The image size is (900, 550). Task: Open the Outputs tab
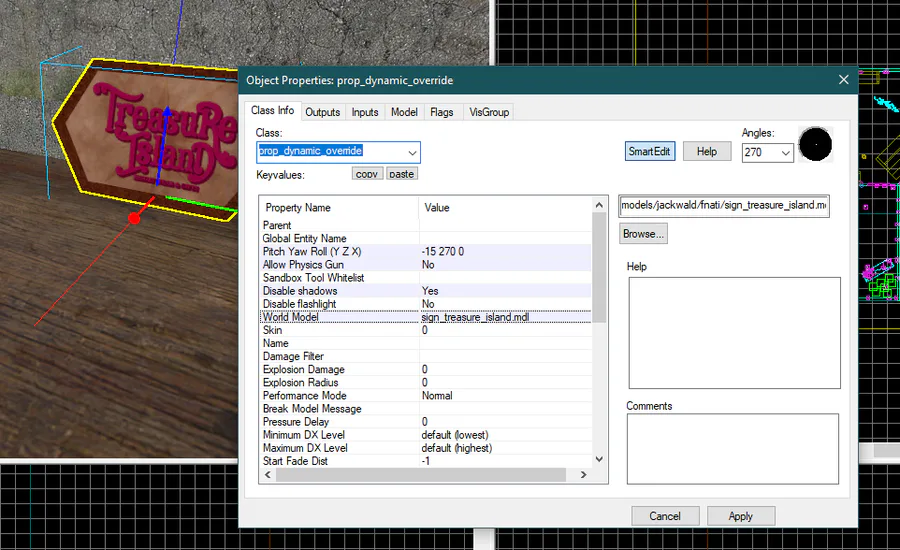(x=323, y=113)
